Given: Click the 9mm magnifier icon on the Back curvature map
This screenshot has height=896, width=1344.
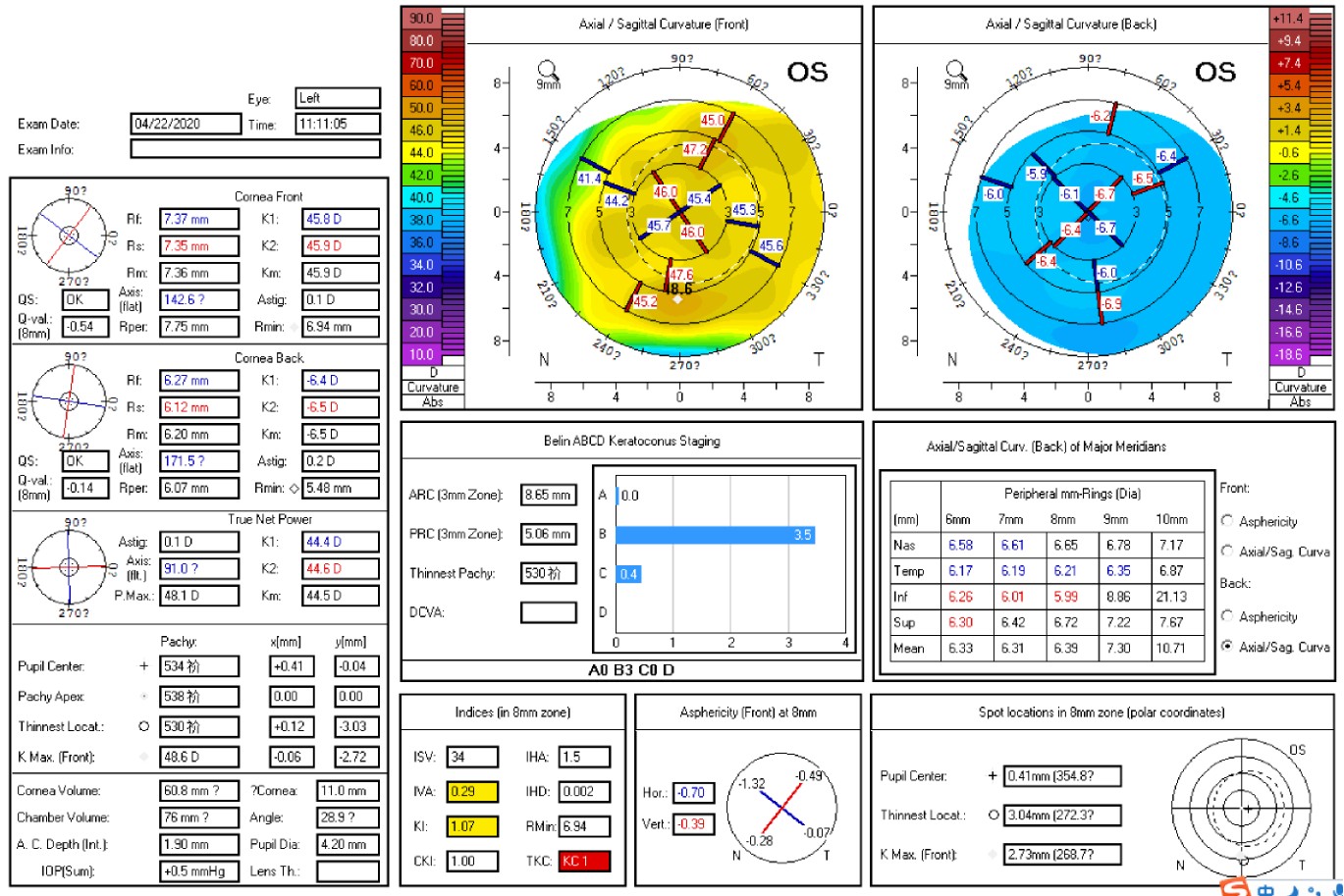Looking at the screenshot, I should pyautogui.click(x=956, y=71).
